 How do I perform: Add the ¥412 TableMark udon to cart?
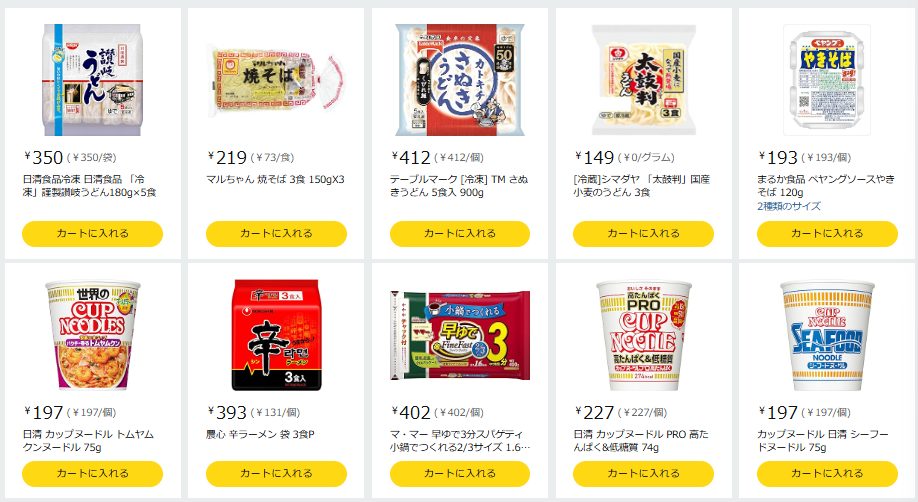coord(460,233)
